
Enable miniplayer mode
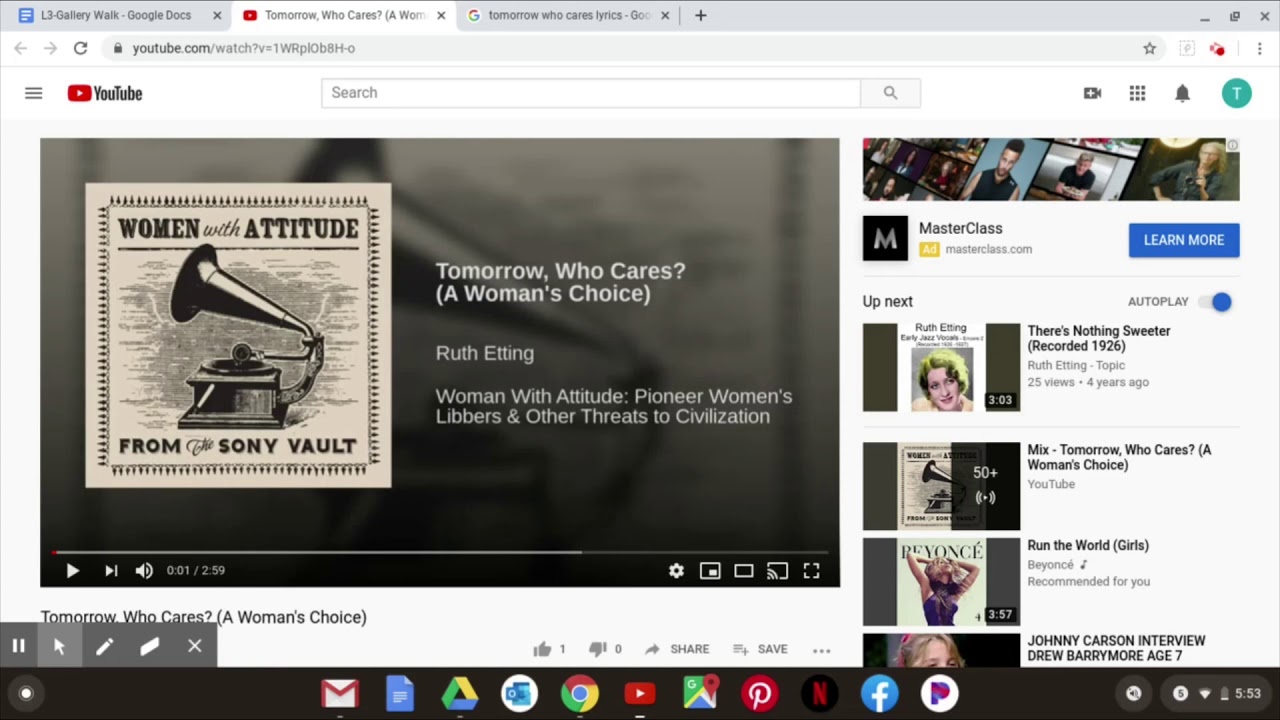[710, 570]
